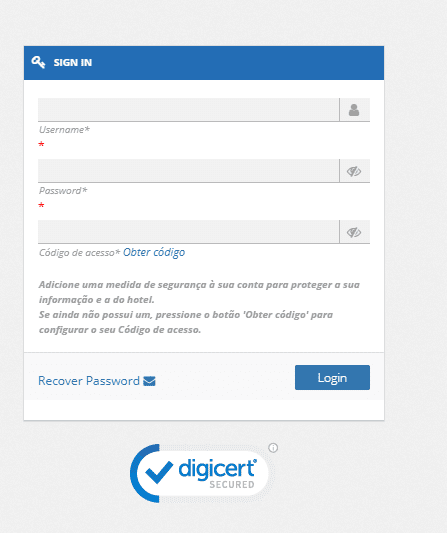Click the key icon in the Sign In header
This screenshot has height=533, width=447.
point(38,62)
